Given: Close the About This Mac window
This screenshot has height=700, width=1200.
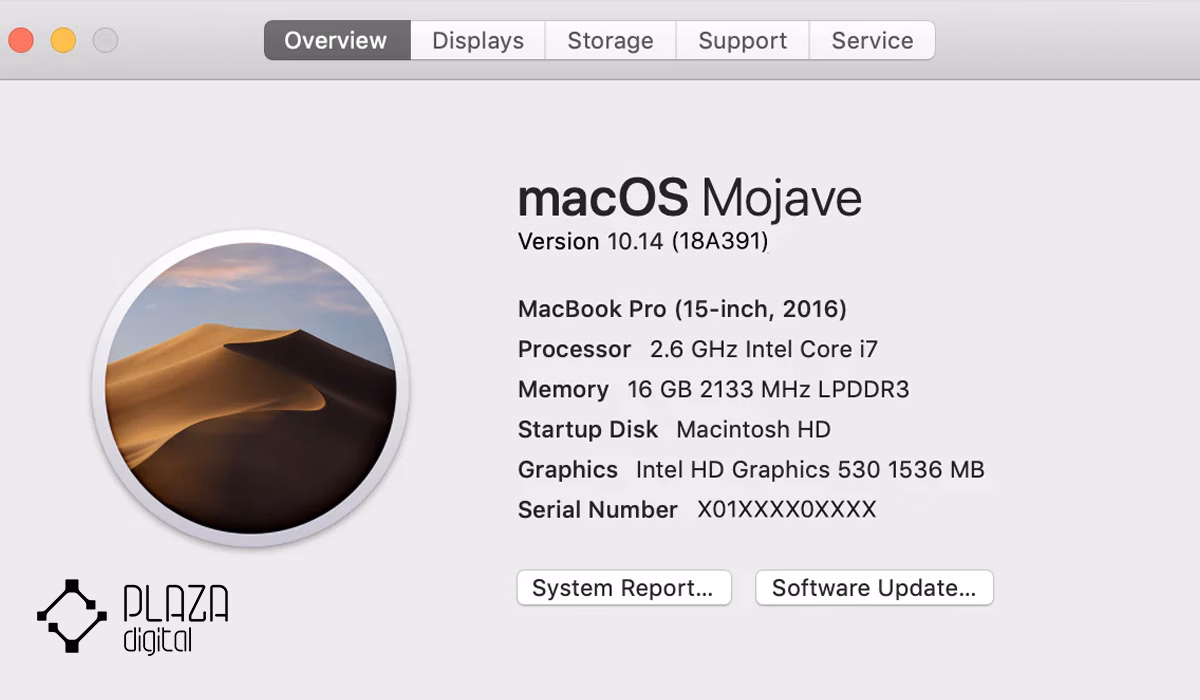Looking at the screenshot, I should click(x=21, y=41).
